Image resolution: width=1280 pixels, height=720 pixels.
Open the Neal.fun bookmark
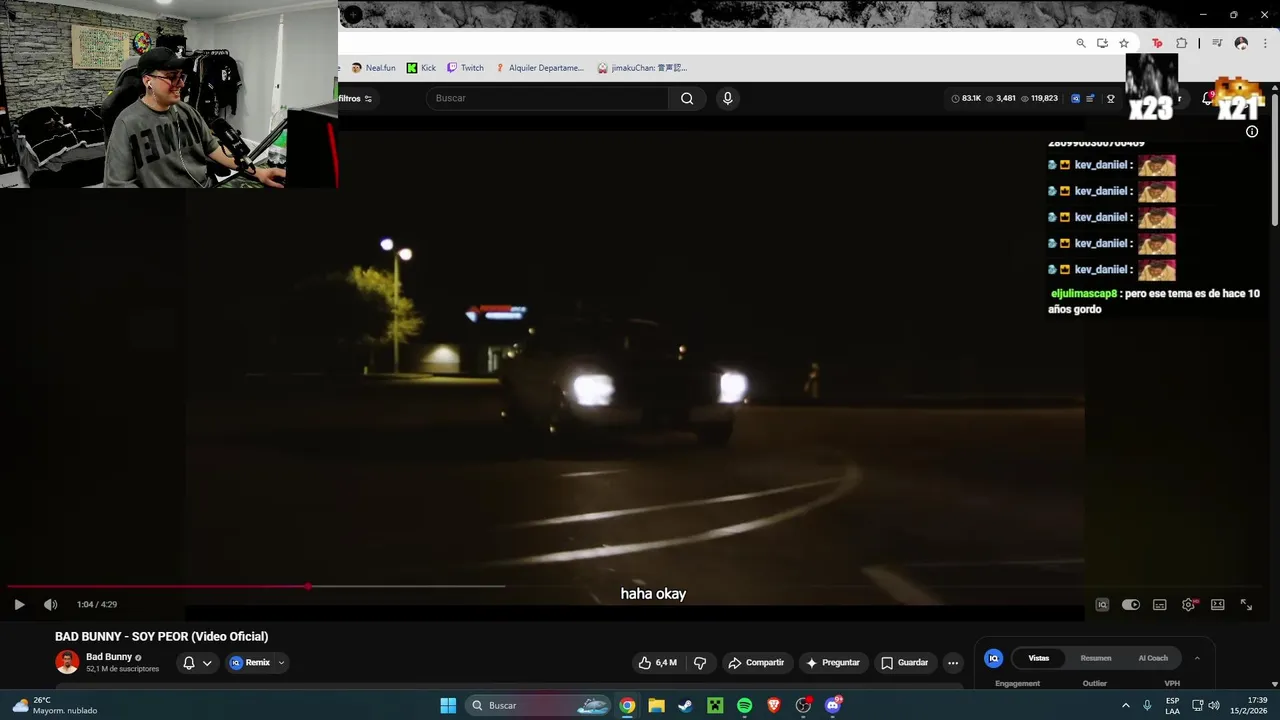pyautogui.click(x=373, y=68)
